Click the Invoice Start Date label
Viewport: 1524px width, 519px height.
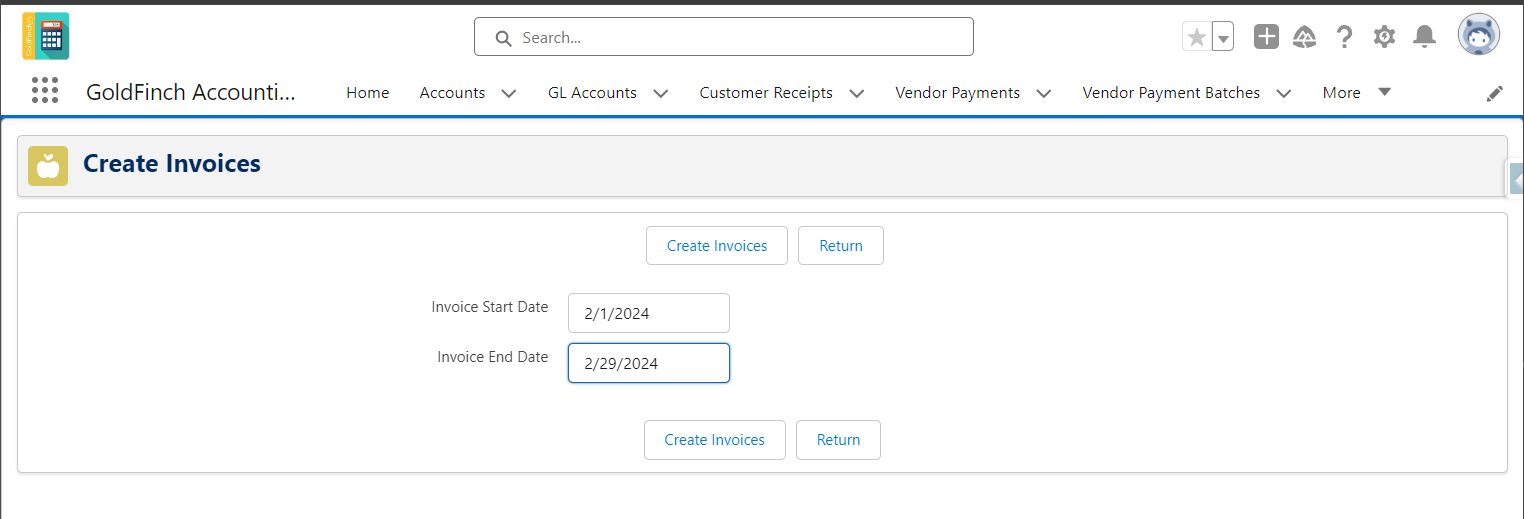pos(490,307)
